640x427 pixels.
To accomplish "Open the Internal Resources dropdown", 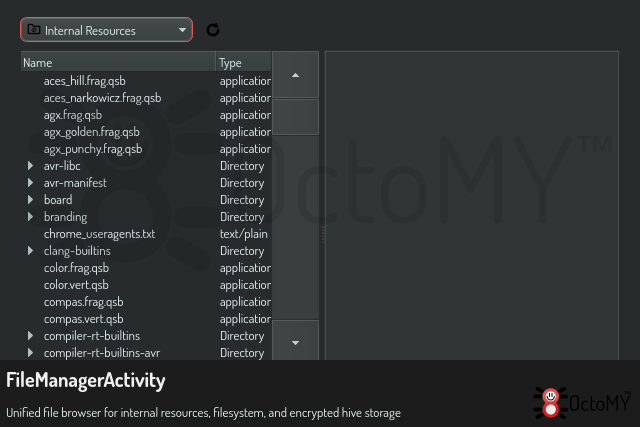I will point(106,30).
